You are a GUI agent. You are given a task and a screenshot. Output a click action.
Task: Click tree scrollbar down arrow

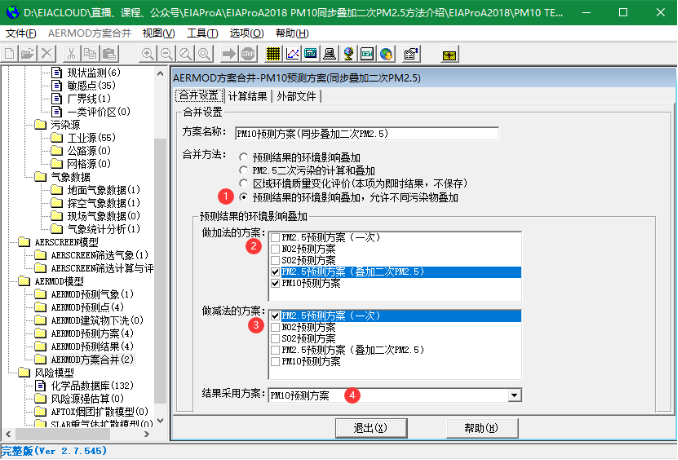tap(160, 420)
